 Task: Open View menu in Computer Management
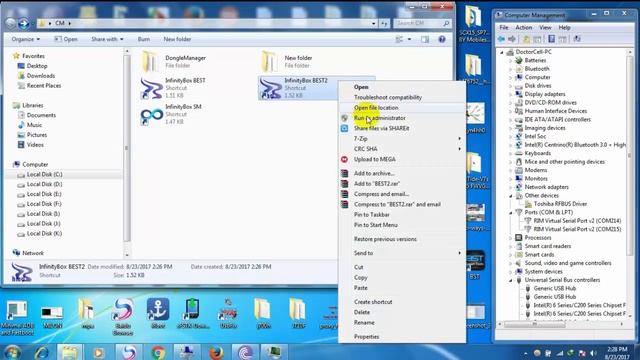pos(545,27)
